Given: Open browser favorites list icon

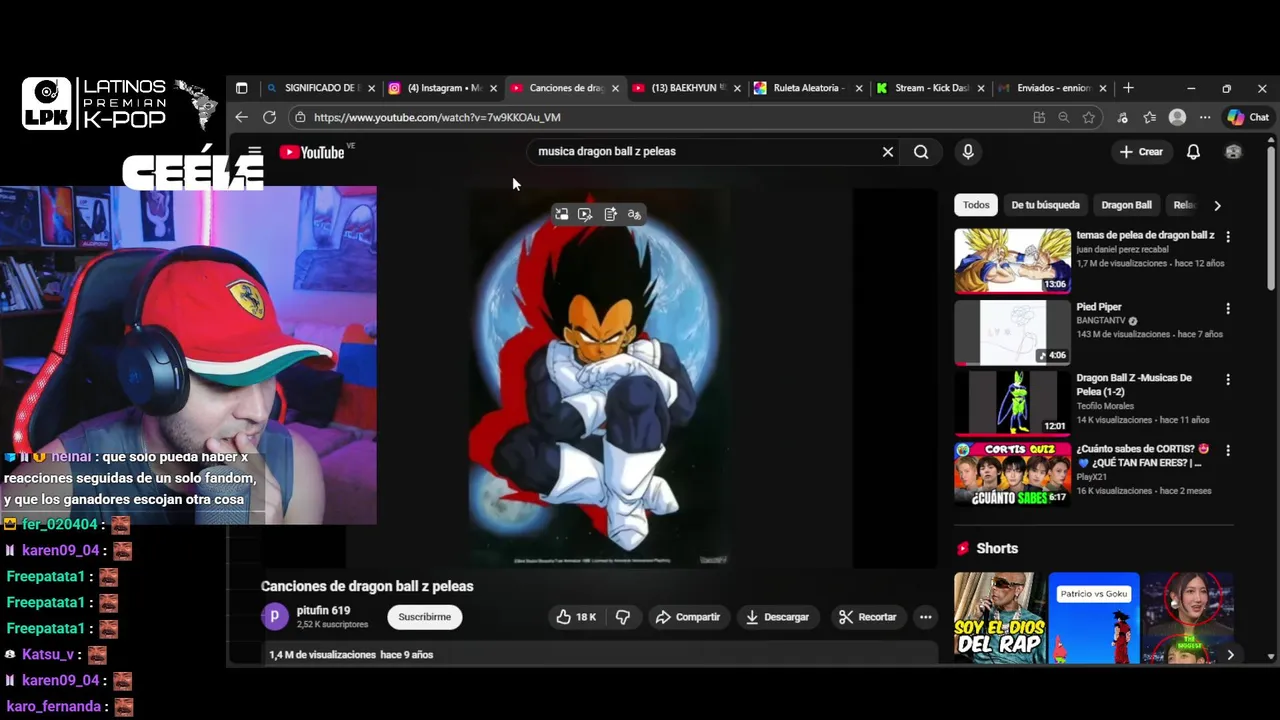Looking at the screenshot, I should 1149,117.
